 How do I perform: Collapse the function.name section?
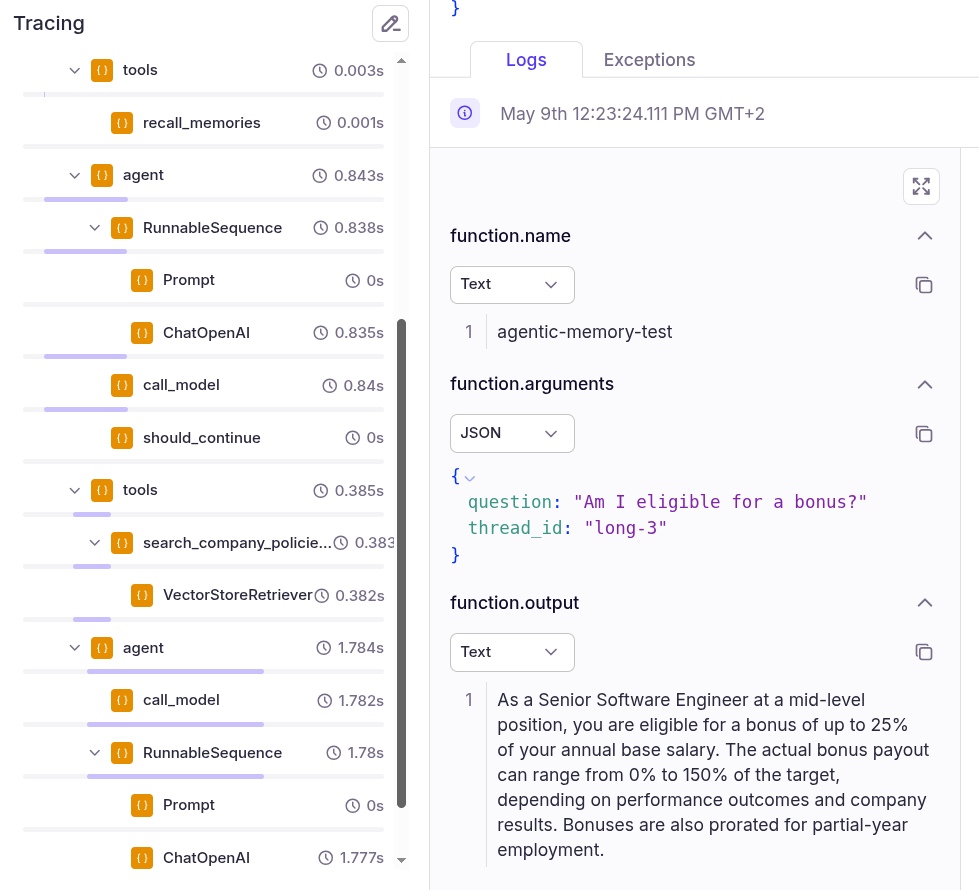925,235
